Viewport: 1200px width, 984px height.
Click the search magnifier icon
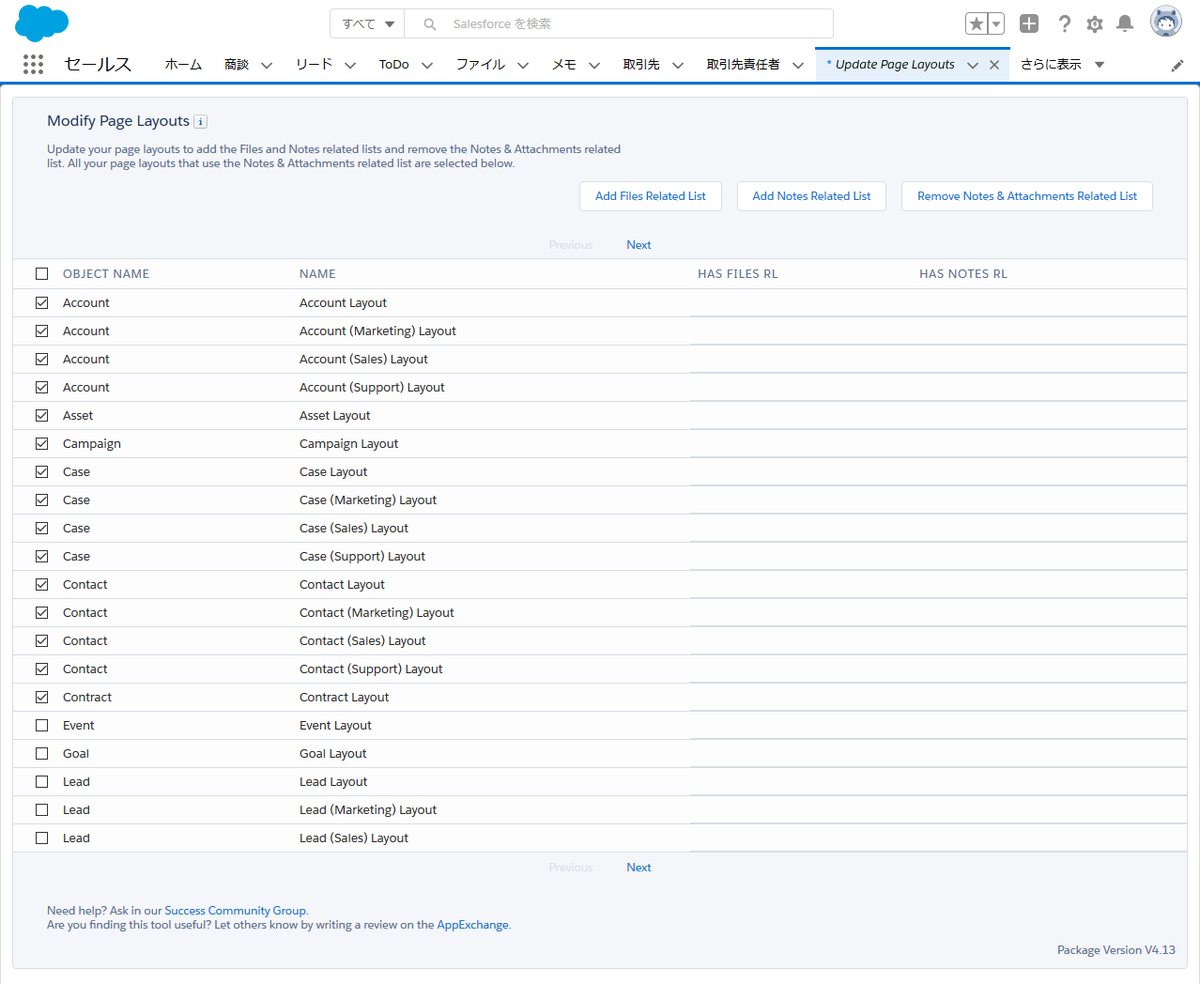pyautogui.click(x=430, y=24)
